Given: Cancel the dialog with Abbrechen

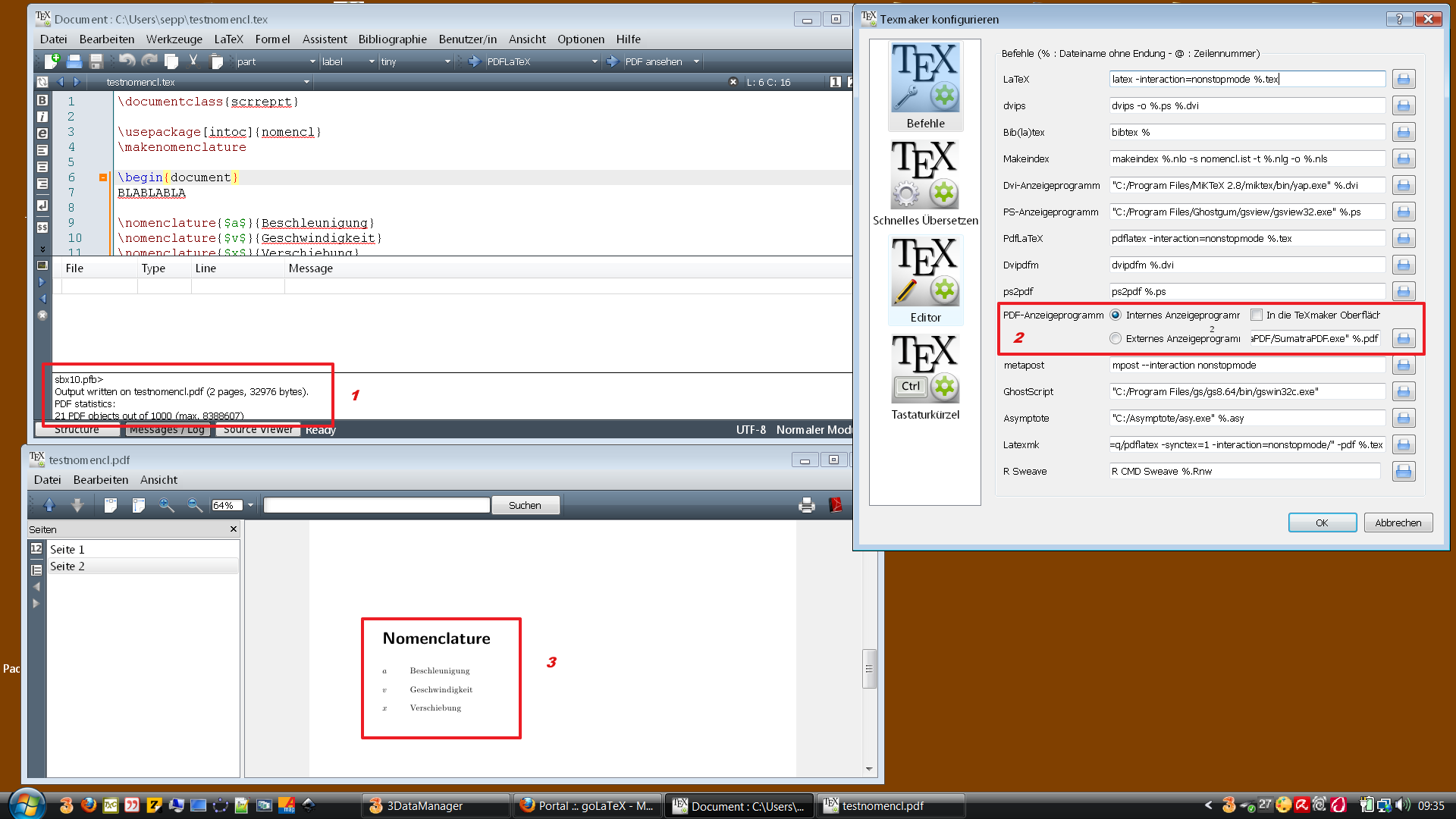Looking at the screenshot, I should [x=1398, y=522].
